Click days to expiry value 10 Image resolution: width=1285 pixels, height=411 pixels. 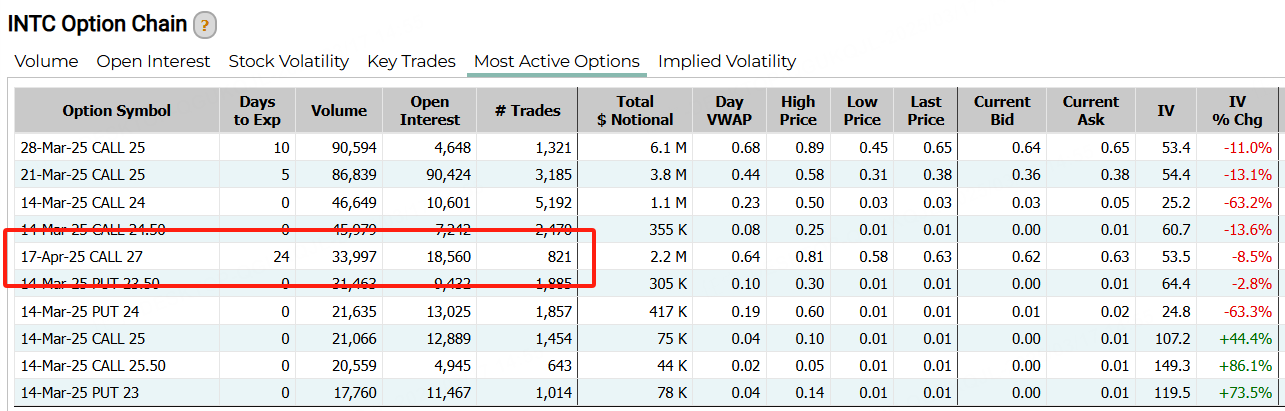(280, 148)
